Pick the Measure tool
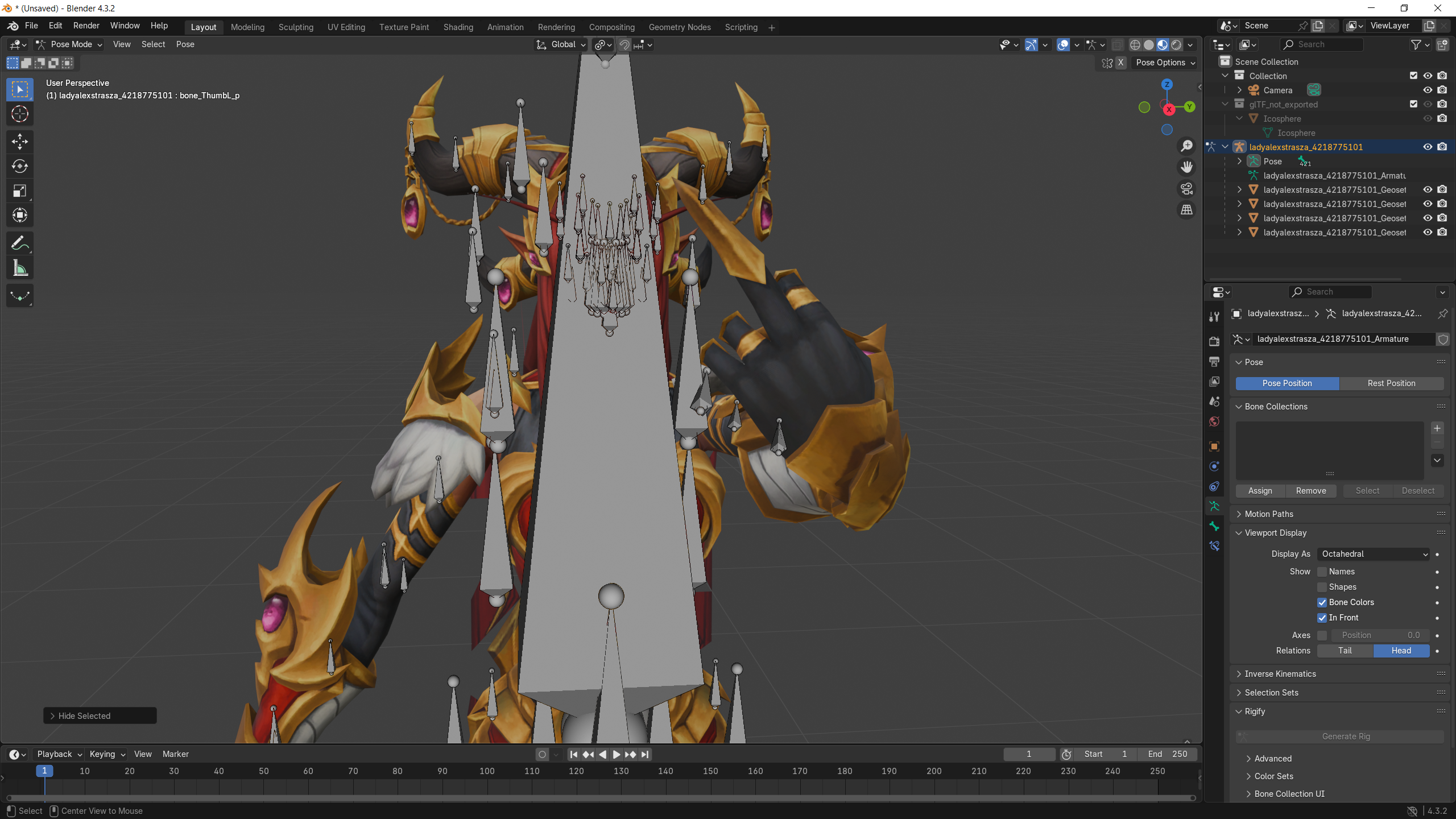 [x=20, y=268]
